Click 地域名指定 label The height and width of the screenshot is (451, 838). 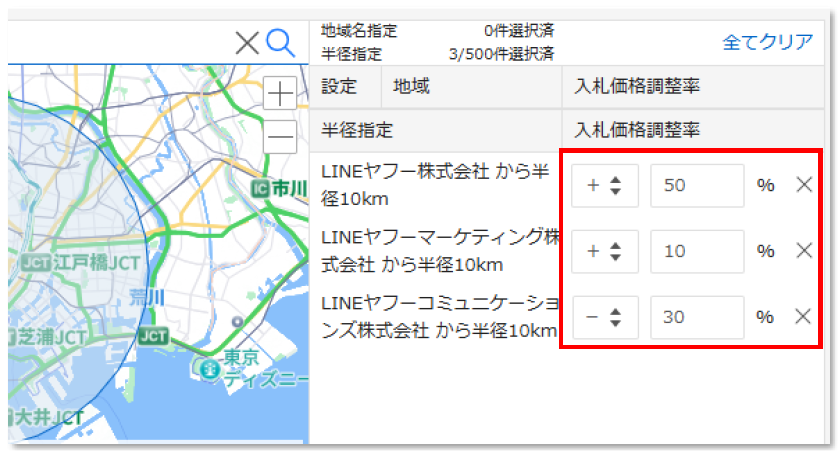coord(359,31)
